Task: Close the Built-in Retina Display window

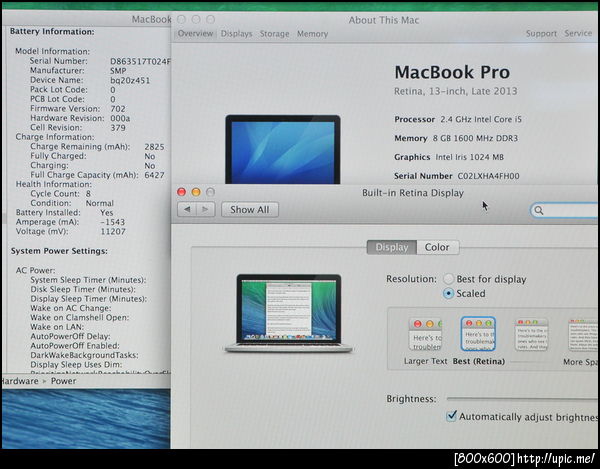Action: [x=182, y=192]
